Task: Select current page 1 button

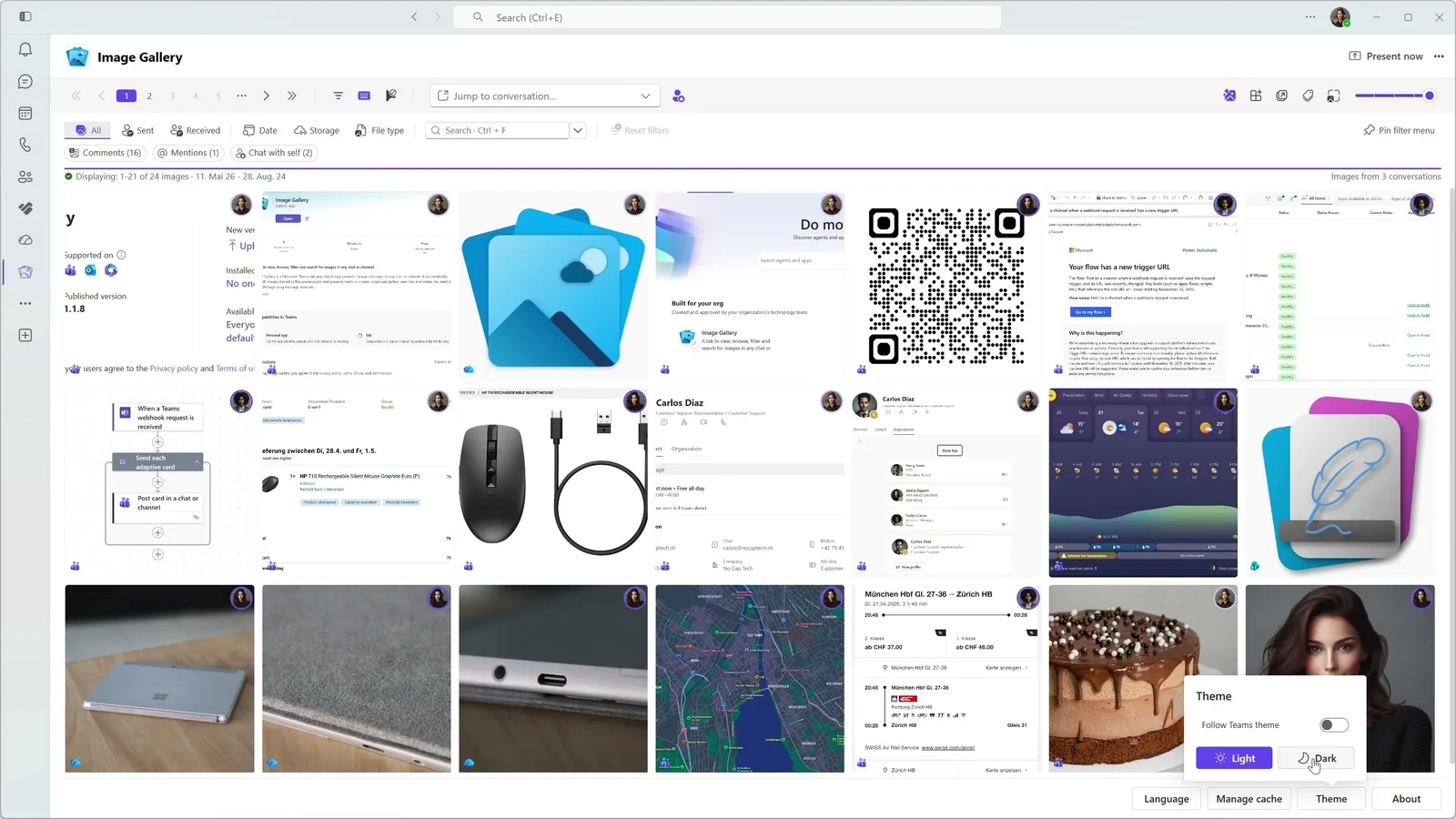Action: (x=126, y=96)
